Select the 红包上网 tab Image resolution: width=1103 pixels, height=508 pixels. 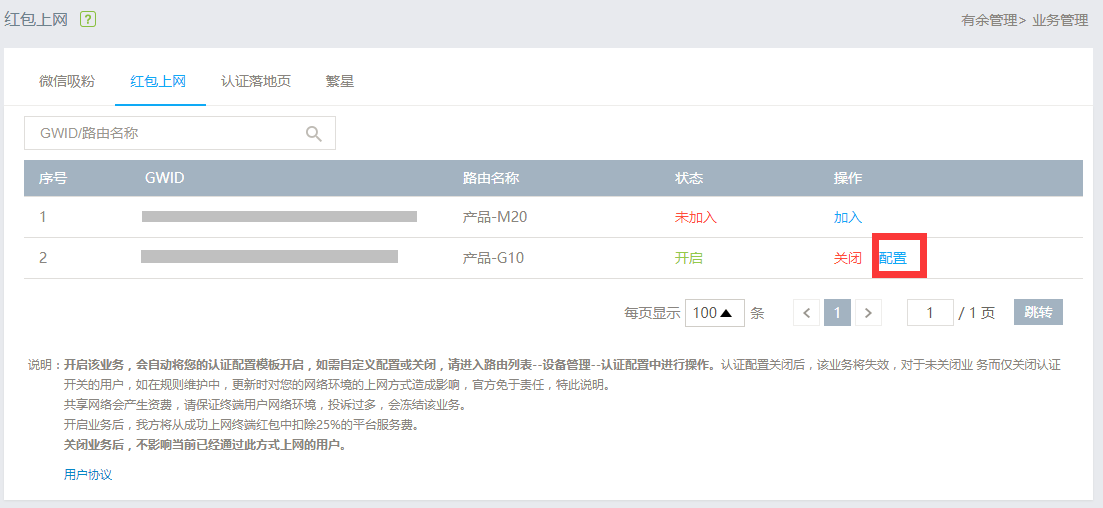tap(158, 81)
